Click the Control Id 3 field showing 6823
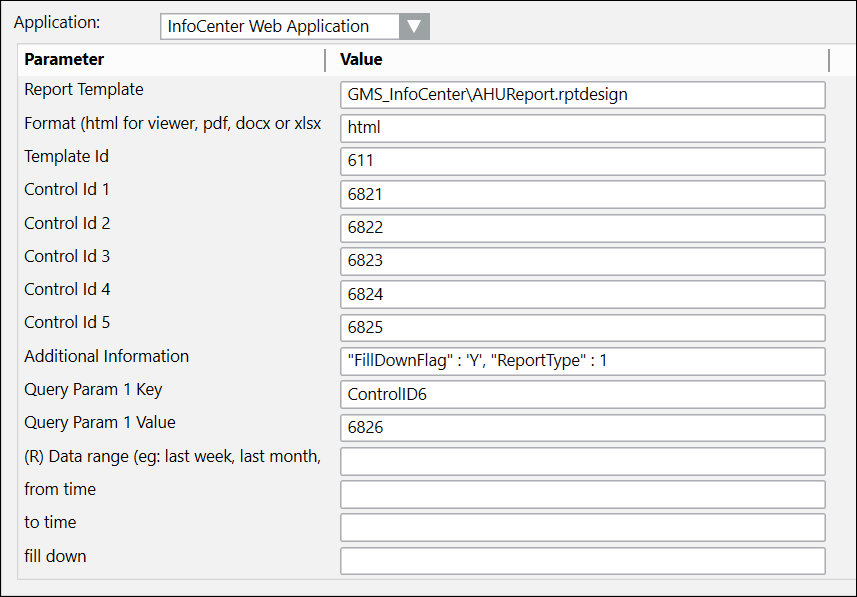Viewport: 857px width, 597px height. tap(582, 261)
